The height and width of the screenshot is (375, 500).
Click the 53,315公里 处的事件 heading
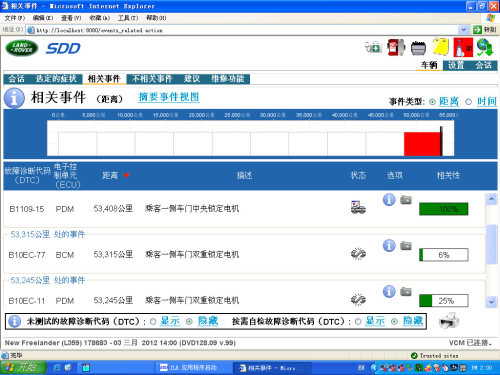48,234
